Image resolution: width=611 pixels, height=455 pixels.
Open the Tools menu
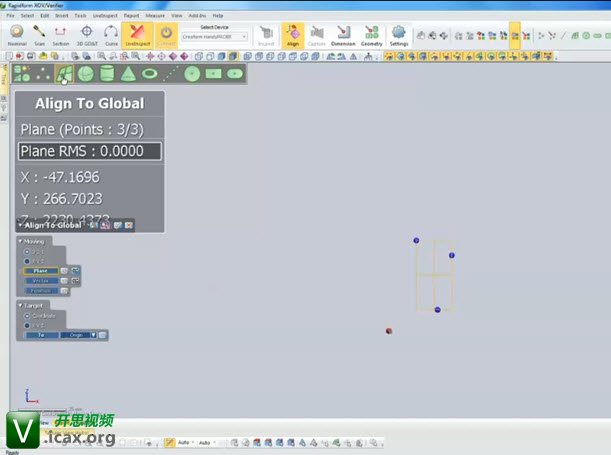[x=80, y=16]
